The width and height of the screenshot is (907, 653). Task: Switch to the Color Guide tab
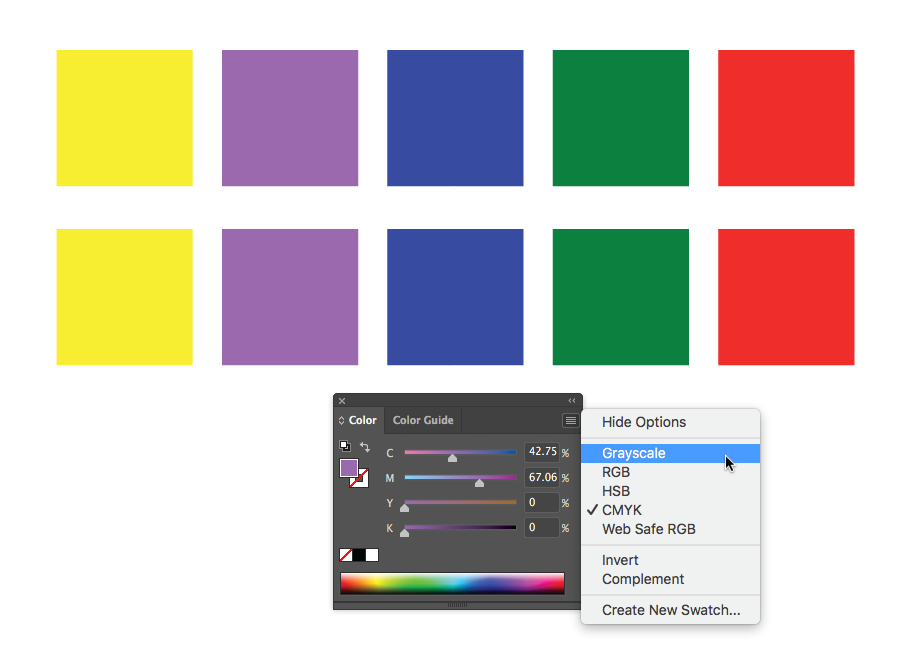pos(423,421)
